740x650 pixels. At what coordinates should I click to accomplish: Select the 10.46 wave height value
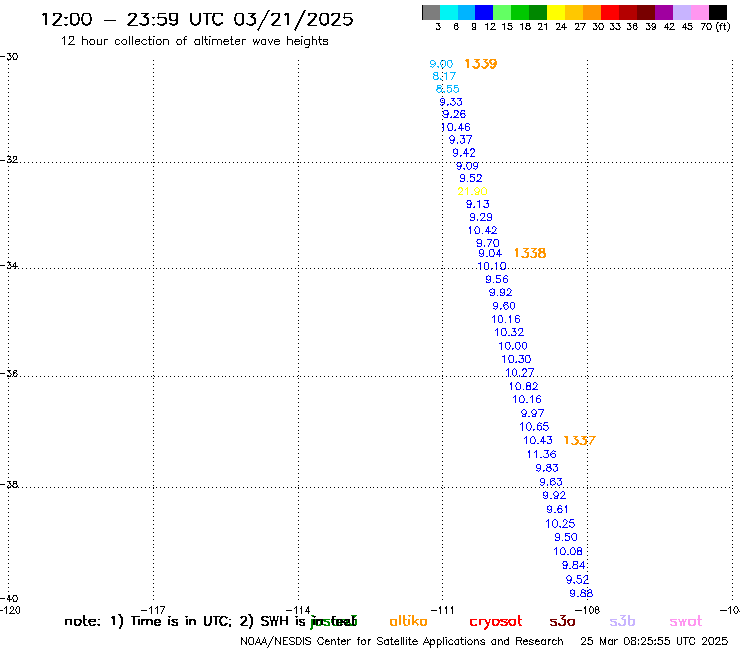coord(455,127)
